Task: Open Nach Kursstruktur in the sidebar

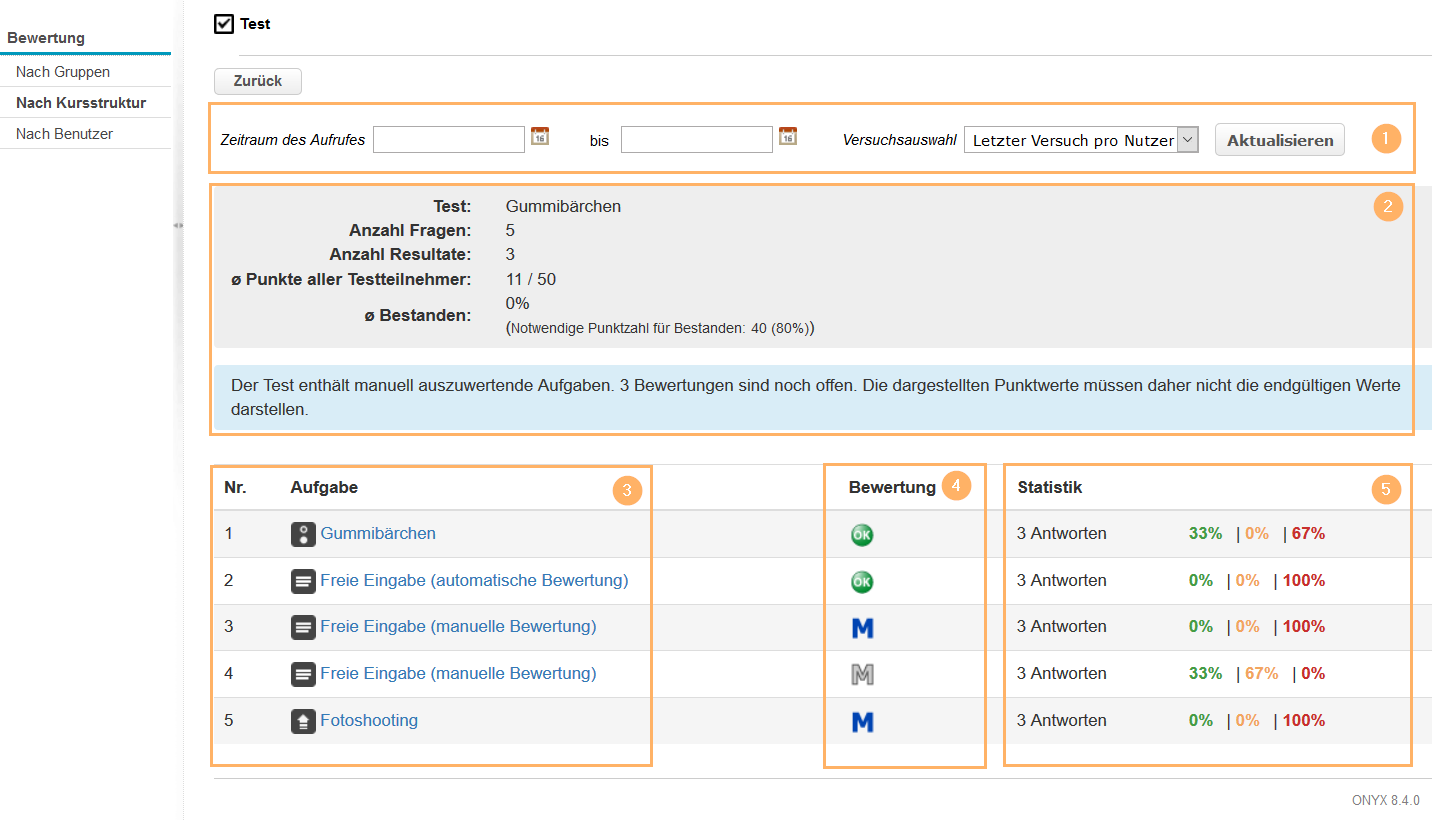Action: [x=81, y=103]
